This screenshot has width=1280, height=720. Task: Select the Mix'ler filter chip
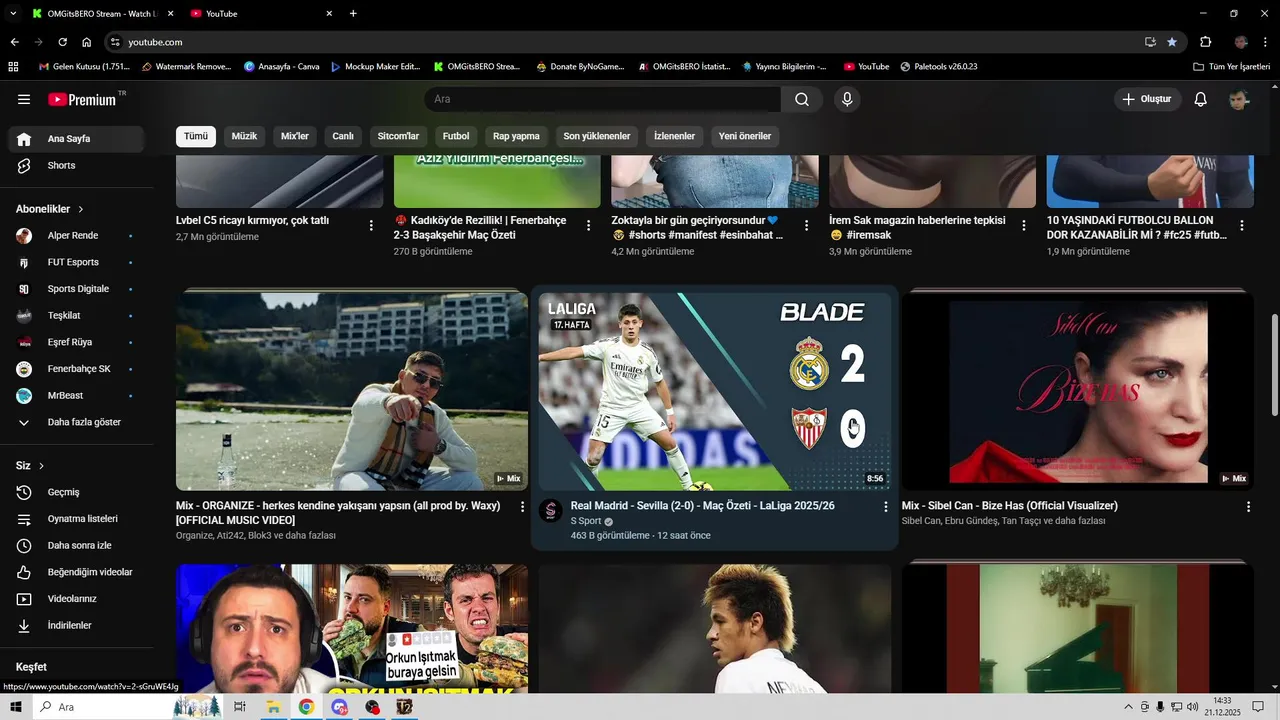295,136
